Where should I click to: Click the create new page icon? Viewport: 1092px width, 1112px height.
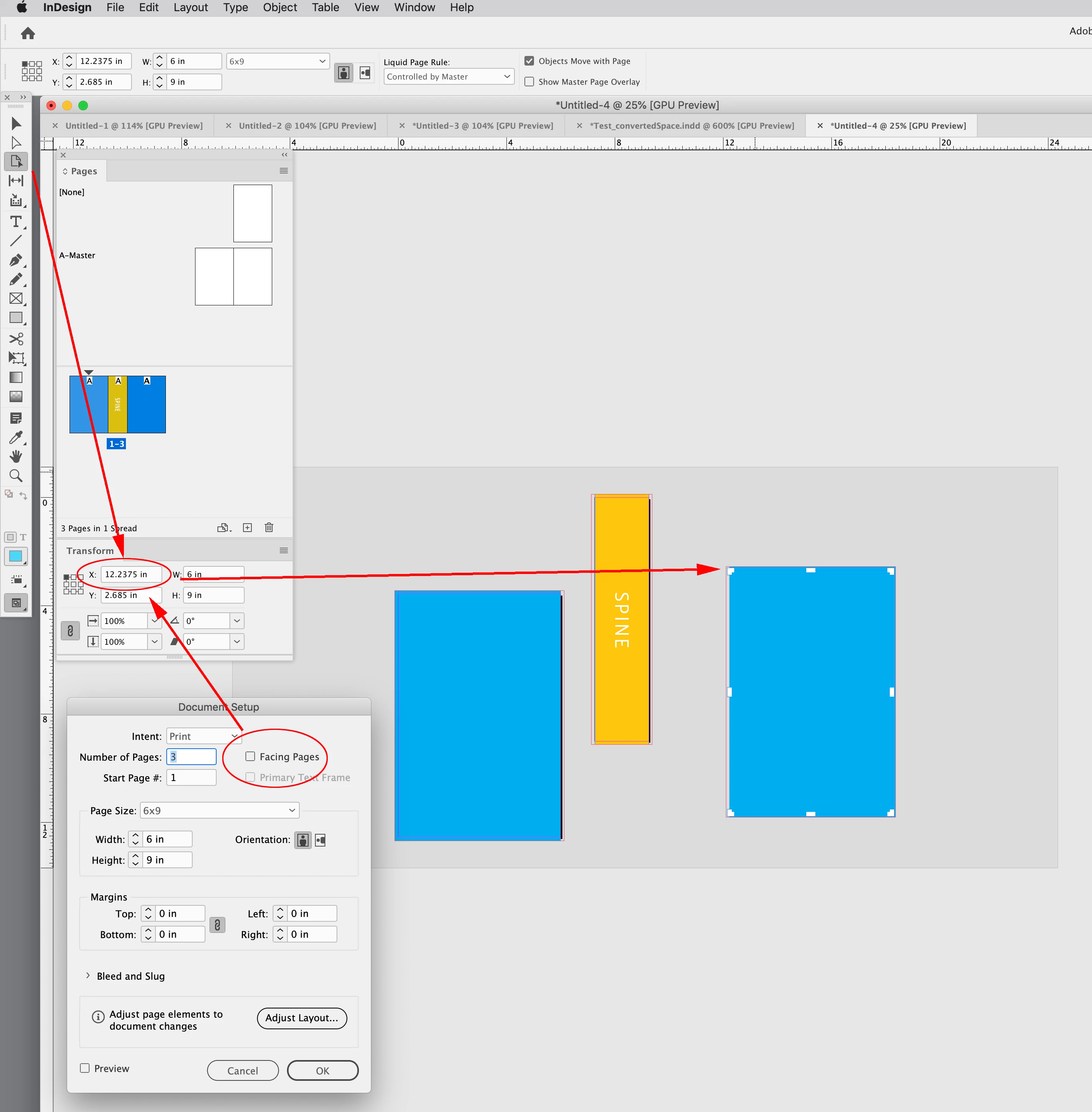247,528
